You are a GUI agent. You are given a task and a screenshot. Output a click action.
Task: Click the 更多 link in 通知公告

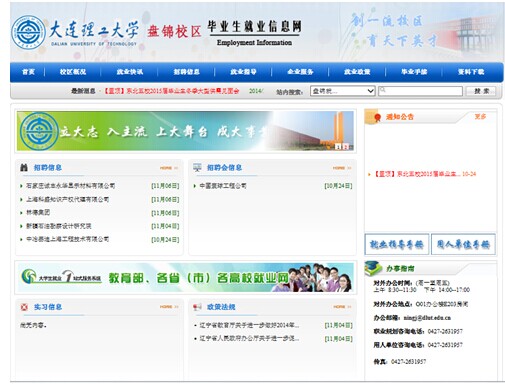click(480, 116)
